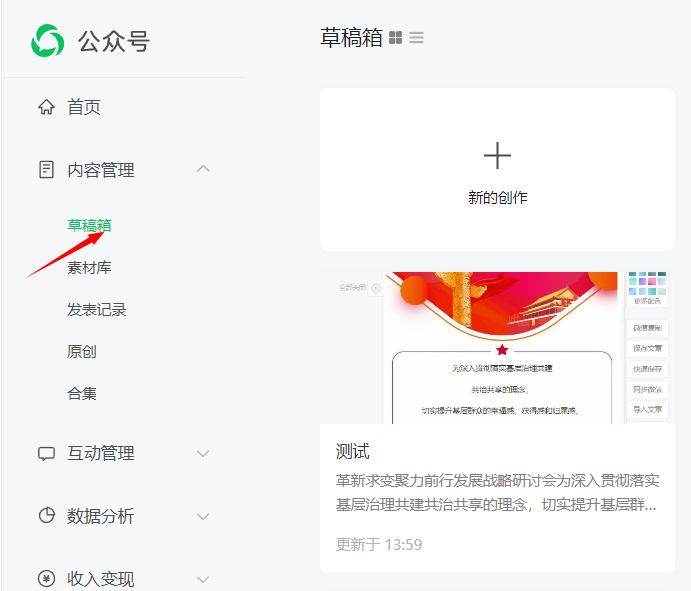Click the chat bubble icon beside 互动管理
Viewport: 691px width, 591px height.
point(46,453)
